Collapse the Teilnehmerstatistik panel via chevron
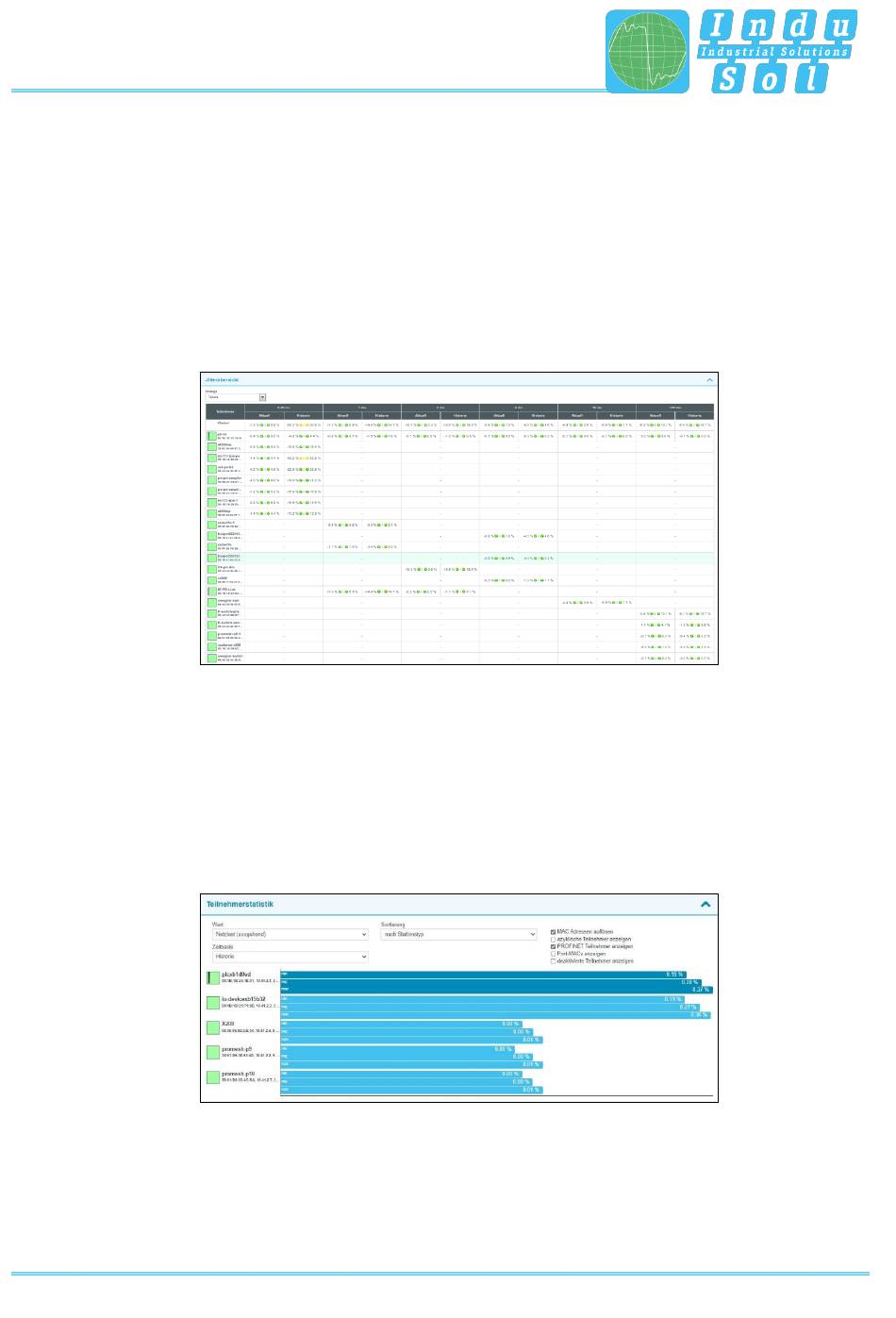The width and height of the screenshot is (896, 1318). click(705, 905)
